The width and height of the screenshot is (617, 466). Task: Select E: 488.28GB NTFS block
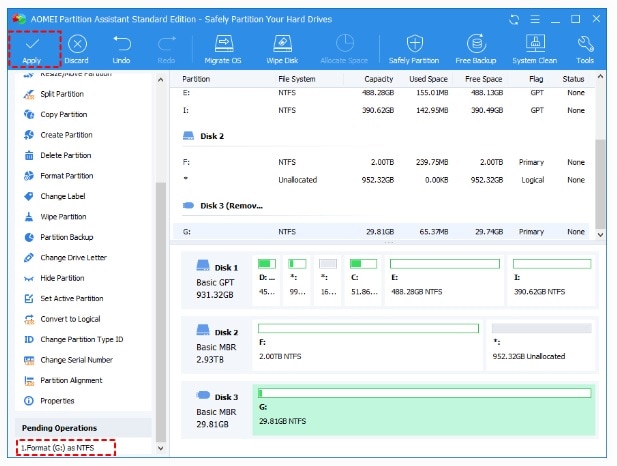click(445, 280)
